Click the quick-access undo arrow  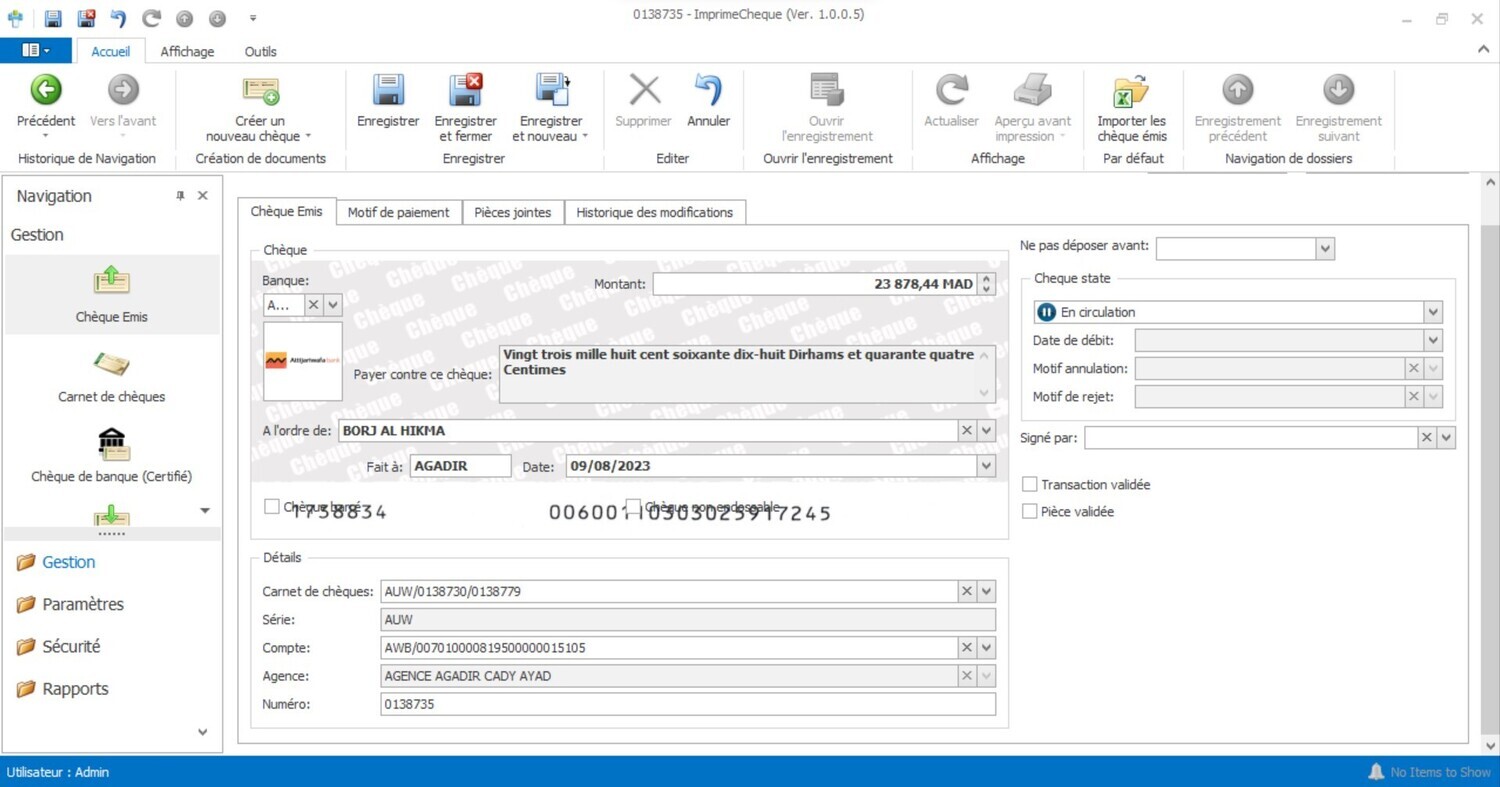pyautogui.click(x=118, y=18)
